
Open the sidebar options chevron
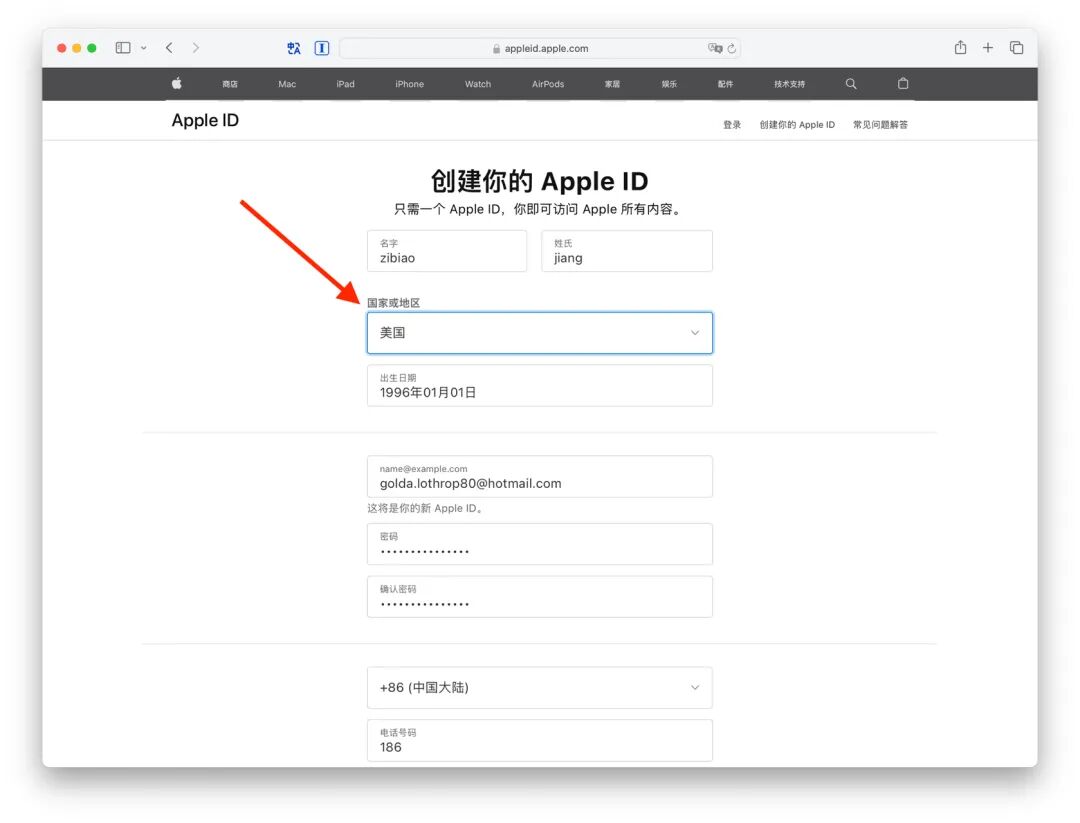tap(143, 48)
